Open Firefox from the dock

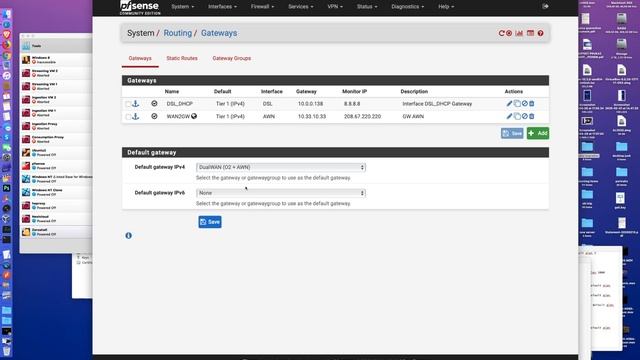pyautogui.click(x=7, y=45)
